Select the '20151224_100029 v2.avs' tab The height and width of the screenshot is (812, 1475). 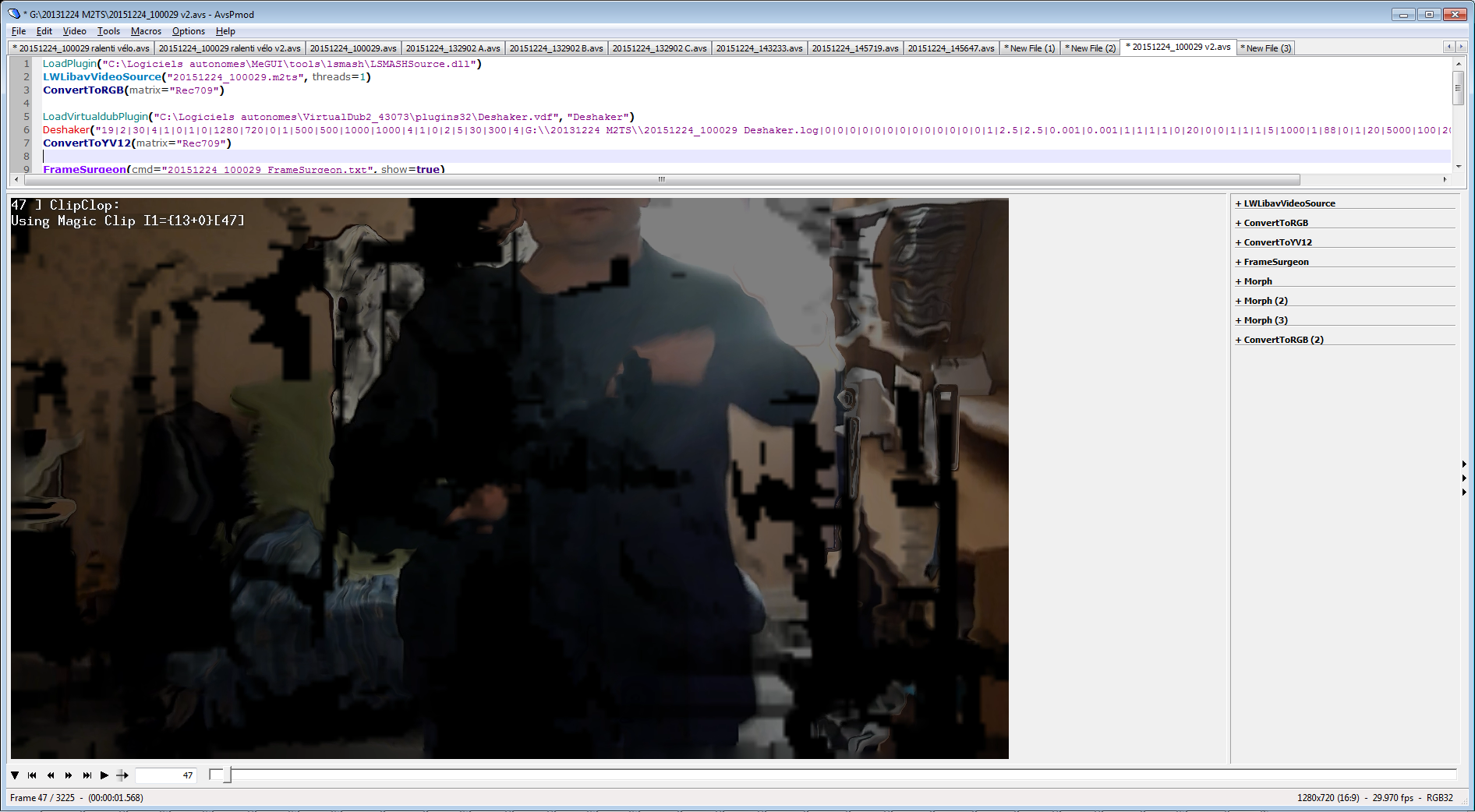pos(1178,48)
